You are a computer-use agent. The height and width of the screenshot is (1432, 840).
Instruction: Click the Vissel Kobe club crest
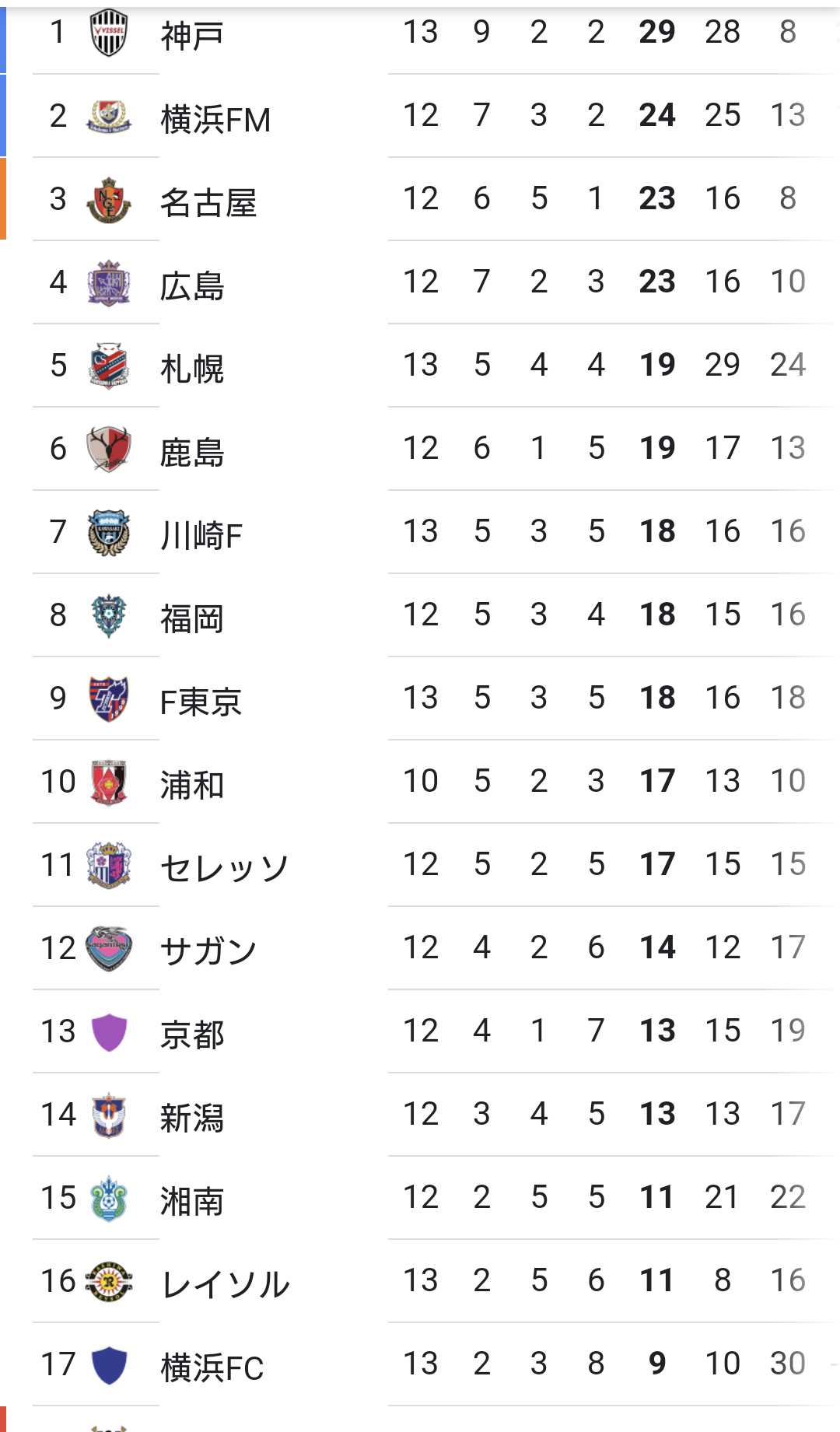[x=109, y=33]
